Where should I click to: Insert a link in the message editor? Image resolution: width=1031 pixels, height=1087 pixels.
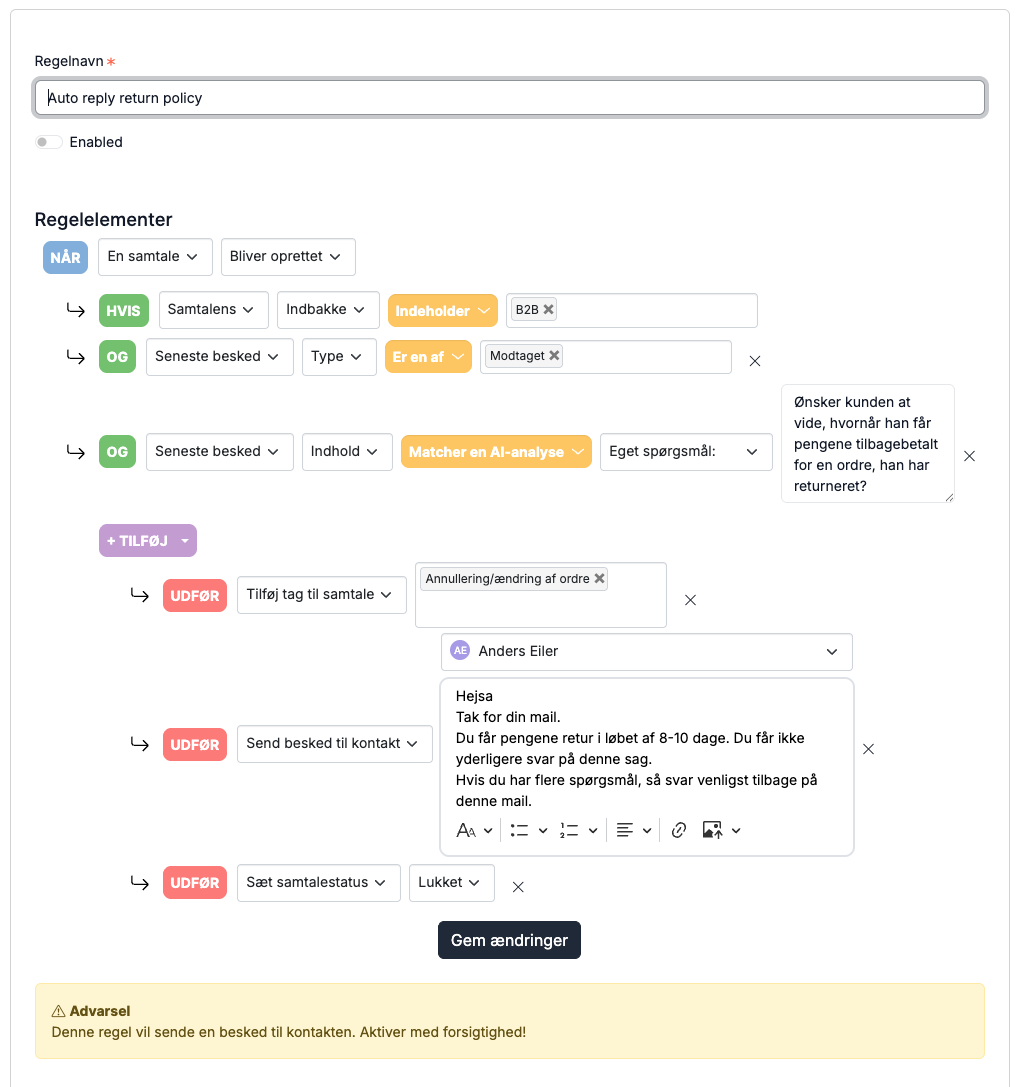[x=679, y=830]
